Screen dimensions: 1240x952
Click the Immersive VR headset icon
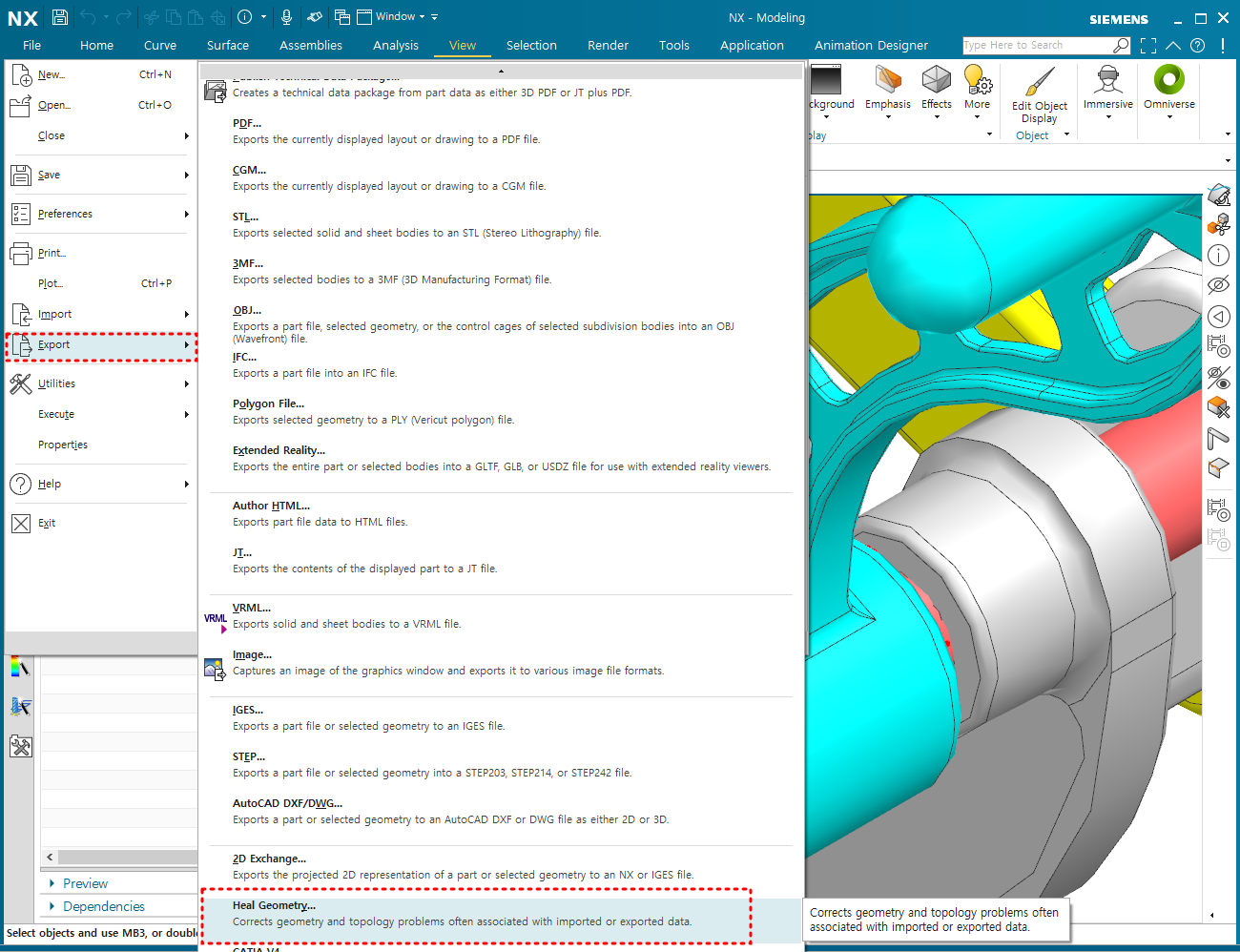pyautogui.click(x=1108, y=79)
